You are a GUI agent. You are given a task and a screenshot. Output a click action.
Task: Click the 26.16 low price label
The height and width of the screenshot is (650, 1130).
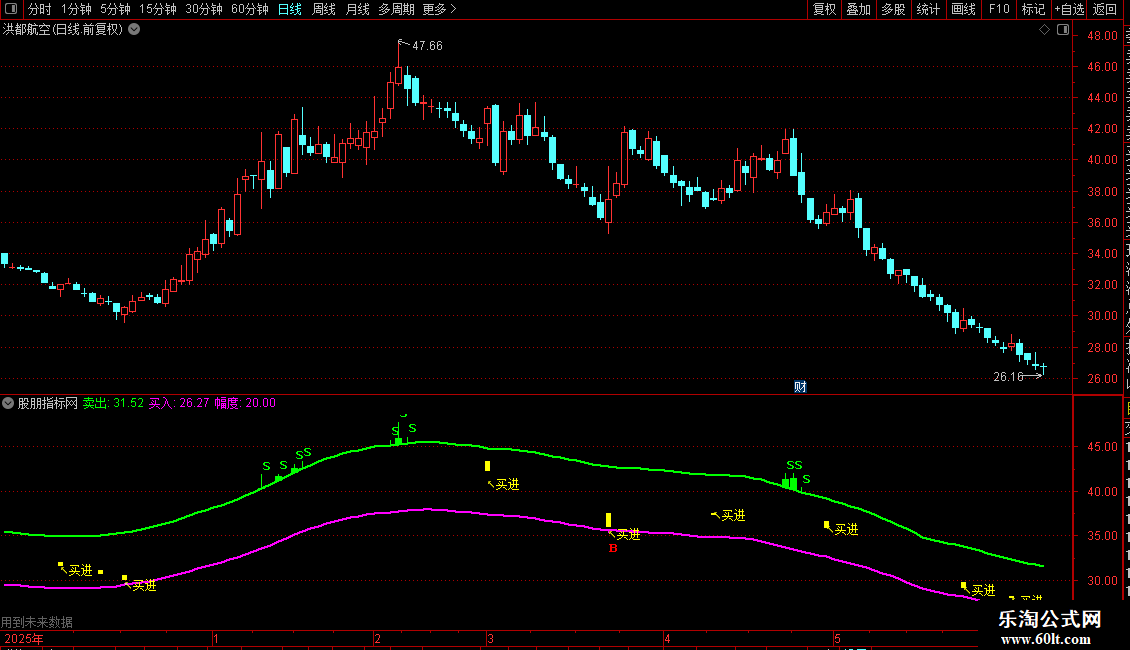pos(1008,376)
